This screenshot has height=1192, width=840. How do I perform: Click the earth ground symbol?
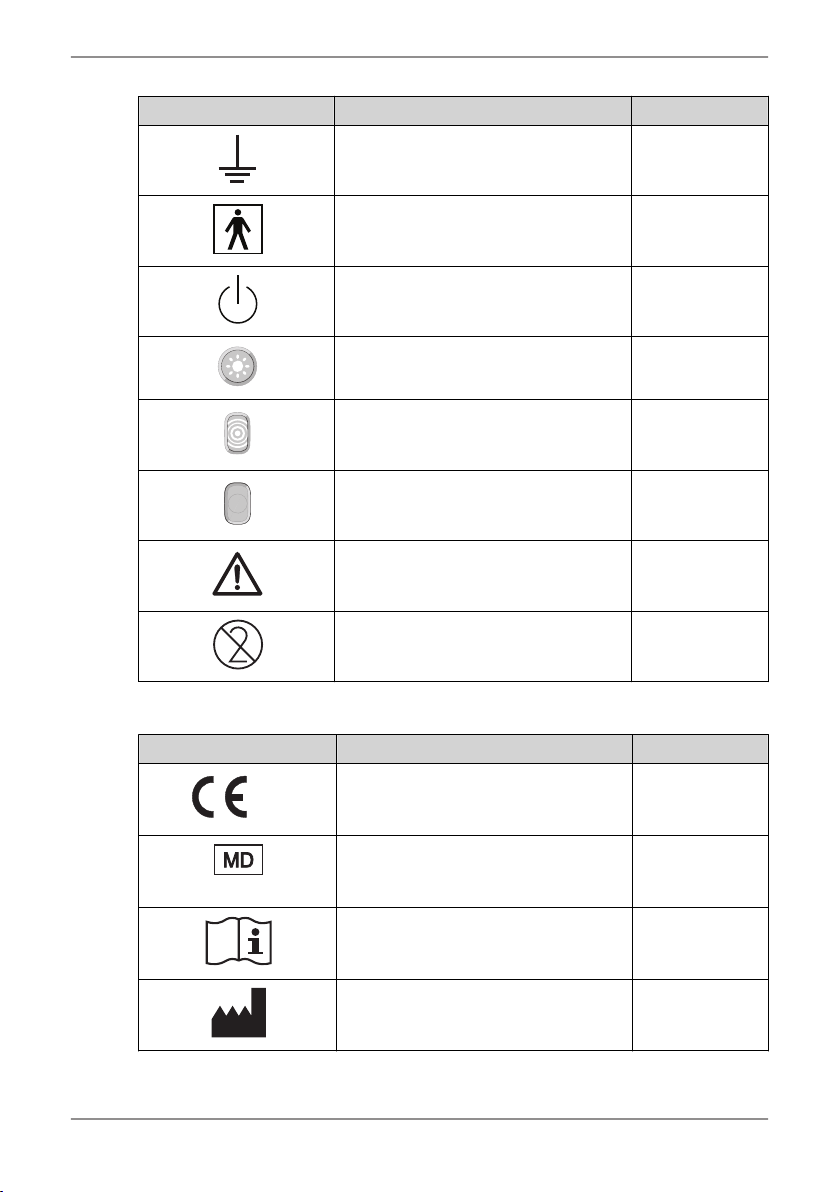point(237,160)
